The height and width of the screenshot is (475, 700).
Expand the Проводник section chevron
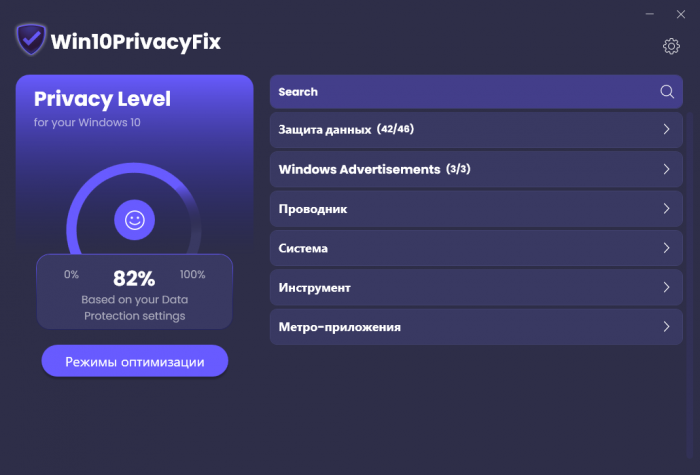tap(666, 209)
